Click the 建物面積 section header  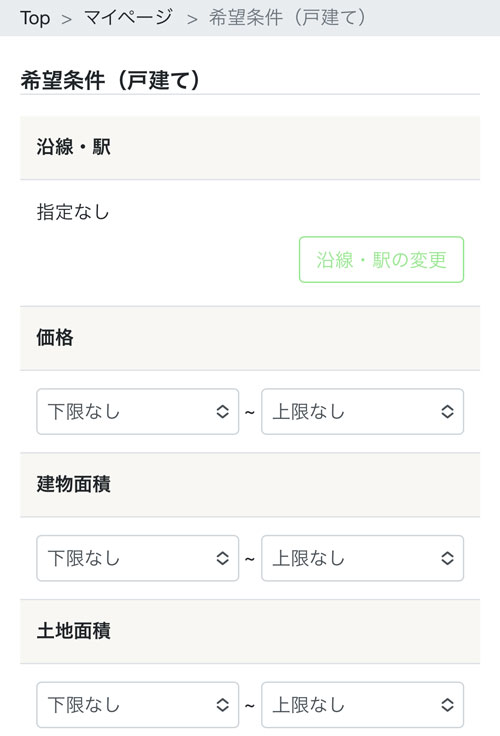[x=250, y=484]
